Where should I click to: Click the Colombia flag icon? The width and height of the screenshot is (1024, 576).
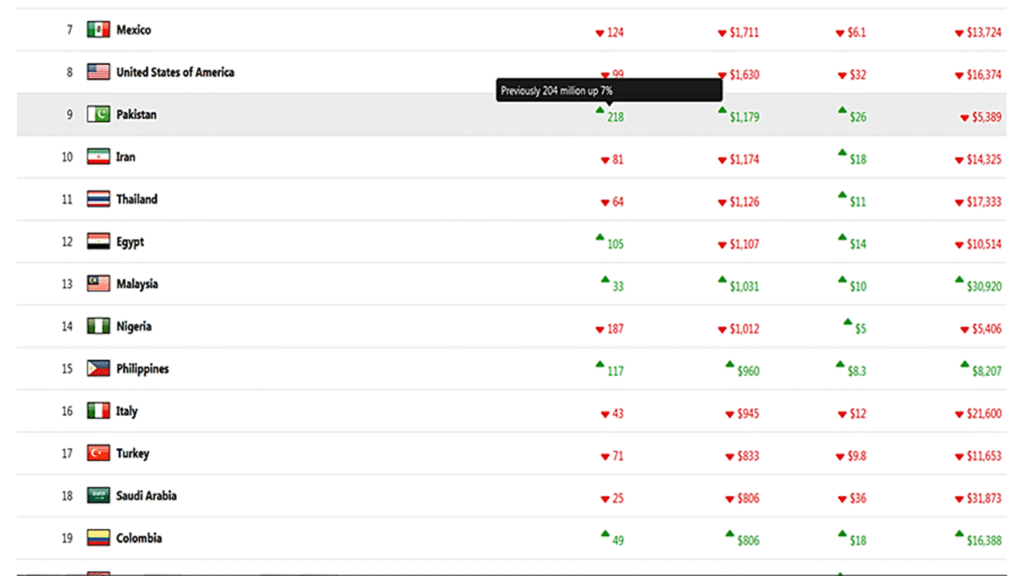[x=98, y=538]
